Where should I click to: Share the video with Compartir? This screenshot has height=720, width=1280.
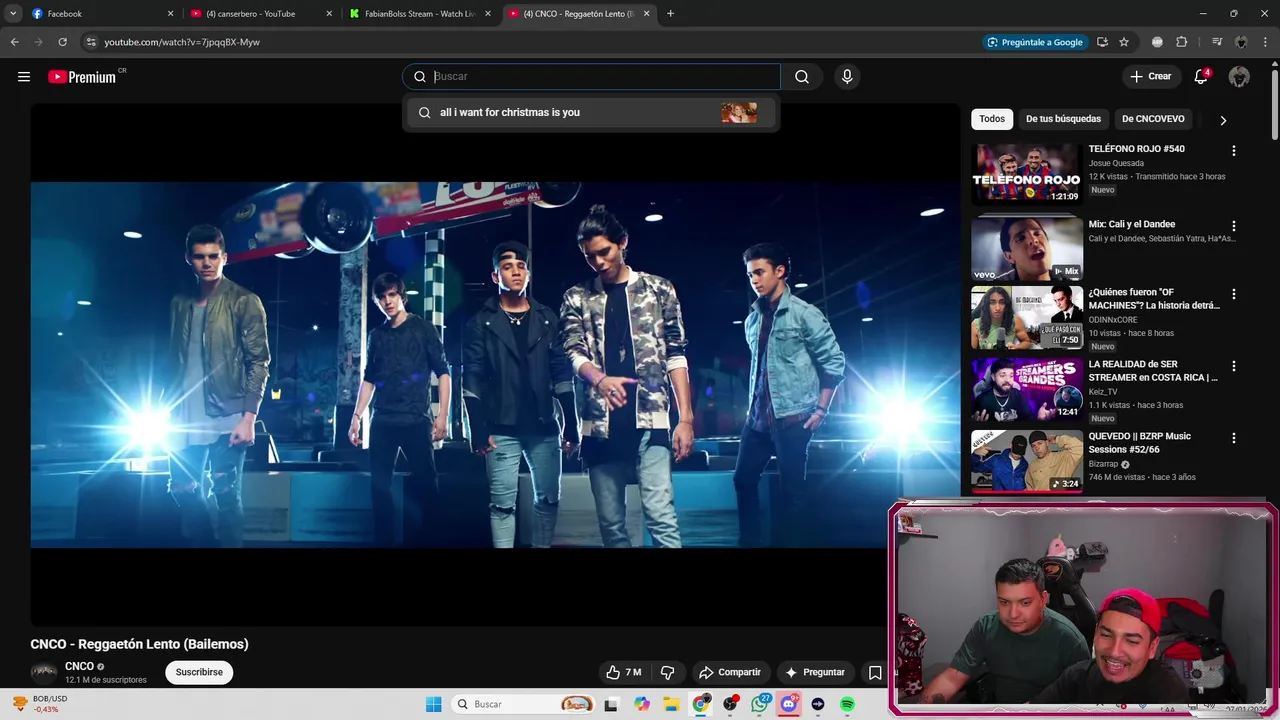[730, 672]
